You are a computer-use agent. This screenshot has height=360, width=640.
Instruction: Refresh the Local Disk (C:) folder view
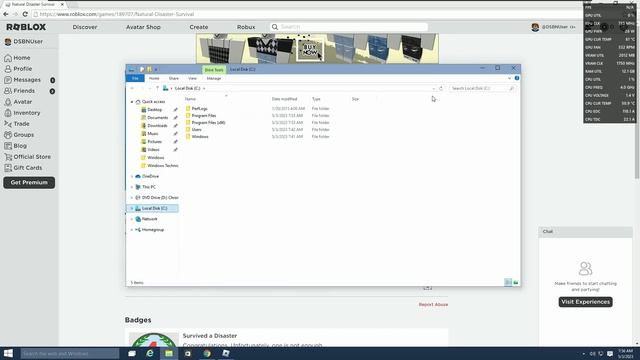441,88
